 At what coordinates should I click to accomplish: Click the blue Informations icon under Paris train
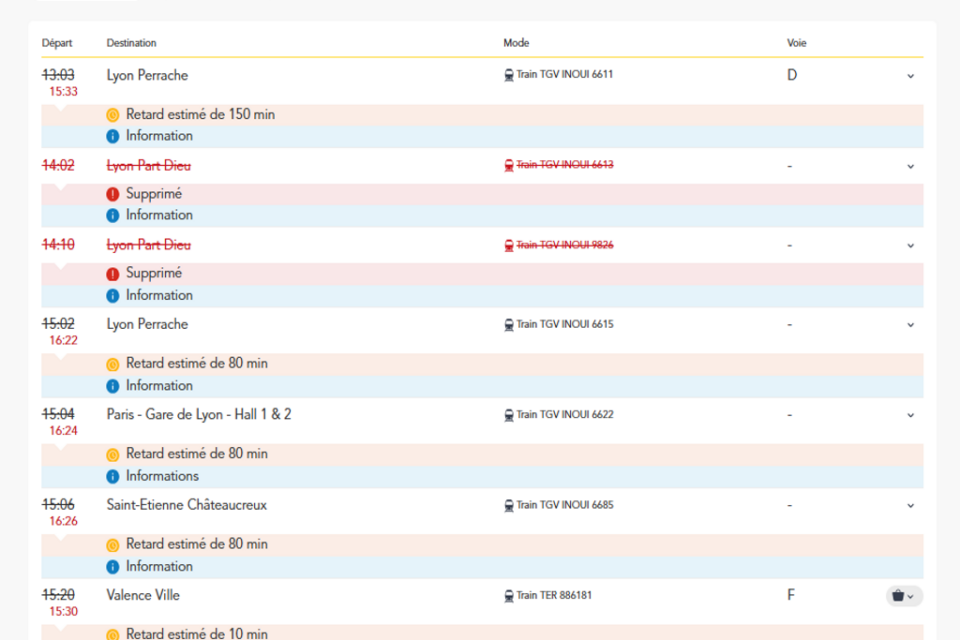(113, 476)
